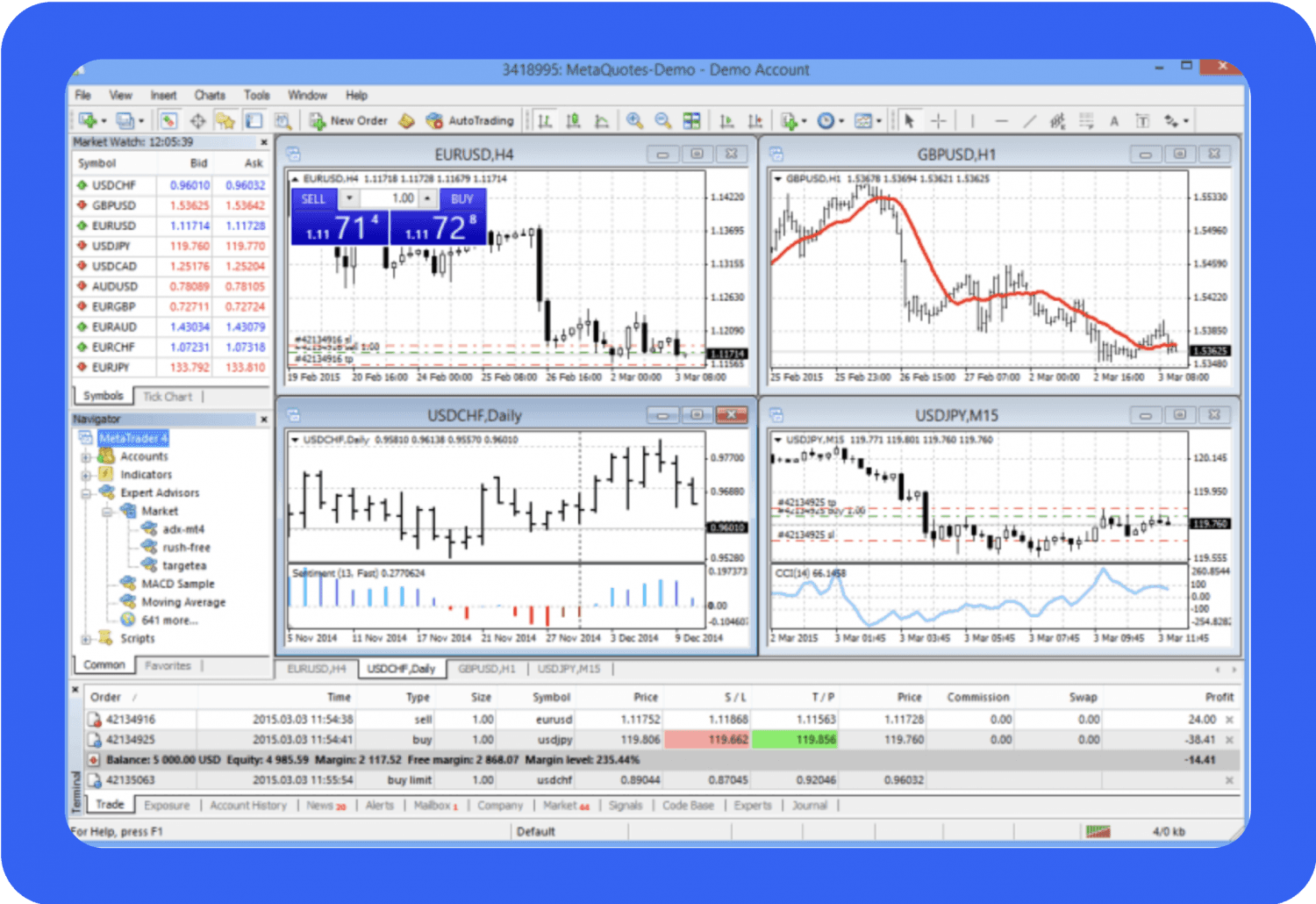This screenshot has width=1316, height=904.
Task: Select the Text tool (A icon)
Action: [1113, 121]
